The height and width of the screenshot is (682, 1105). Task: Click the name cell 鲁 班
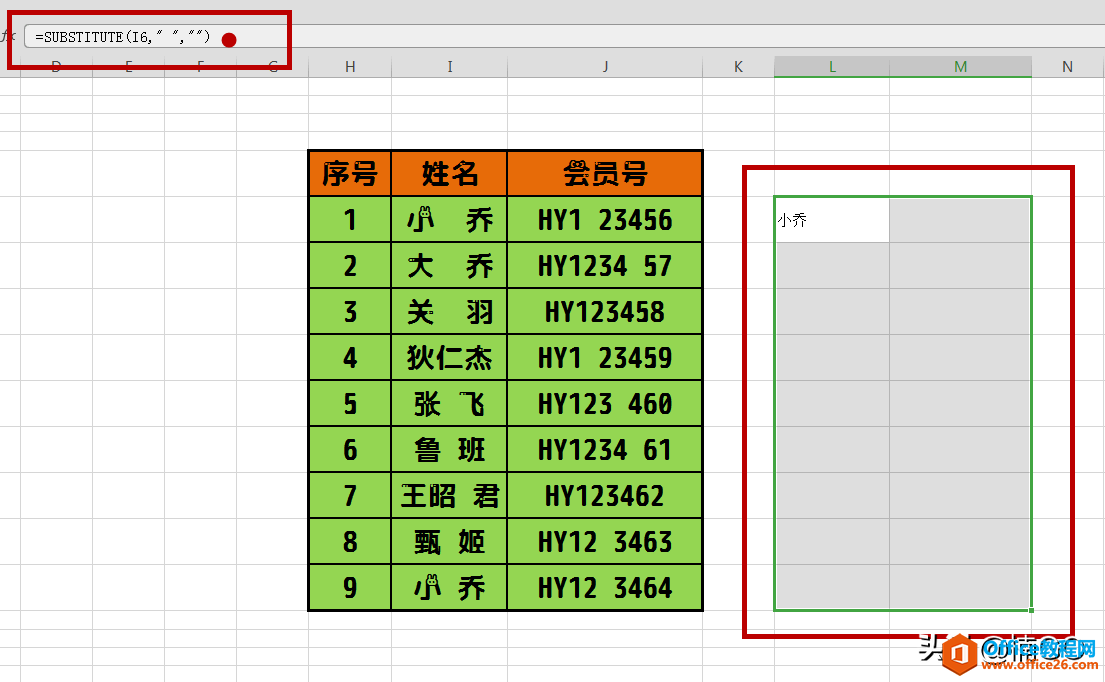(x=450, y=450)
